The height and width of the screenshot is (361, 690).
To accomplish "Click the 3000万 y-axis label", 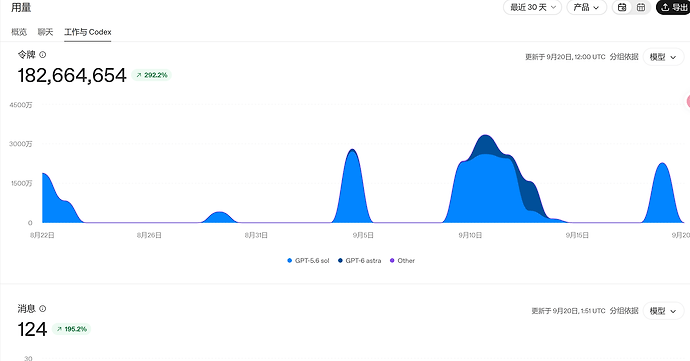I will click(21, 144).
